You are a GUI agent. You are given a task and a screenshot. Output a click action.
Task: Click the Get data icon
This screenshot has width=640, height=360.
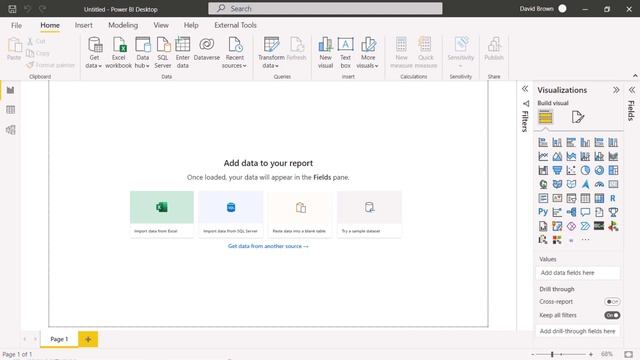(x=95, y=44)
